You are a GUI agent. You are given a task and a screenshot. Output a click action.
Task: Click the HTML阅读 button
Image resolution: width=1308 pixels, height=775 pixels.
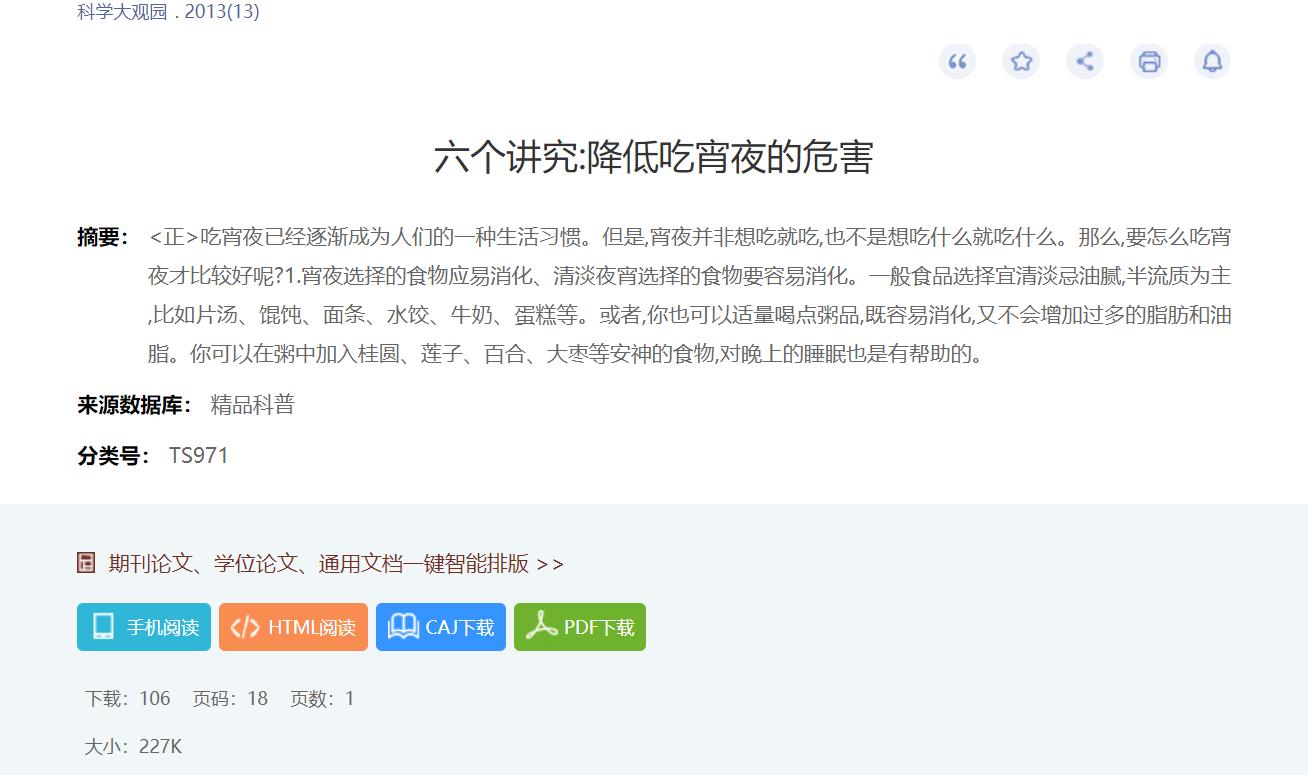click(x=293, y=627)
